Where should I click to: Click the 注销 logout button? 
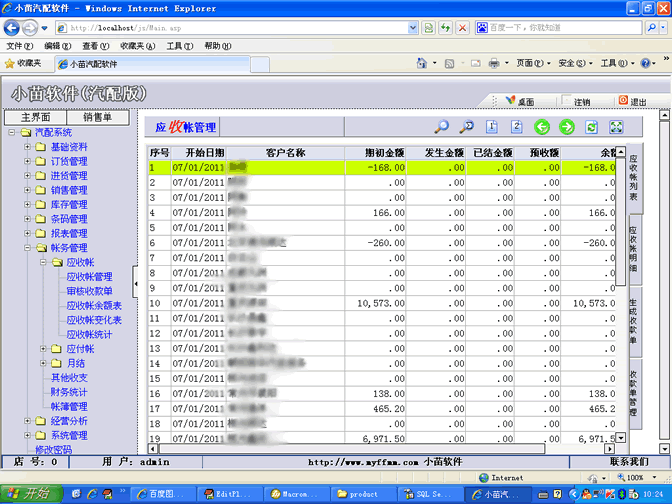coord(576,102)
